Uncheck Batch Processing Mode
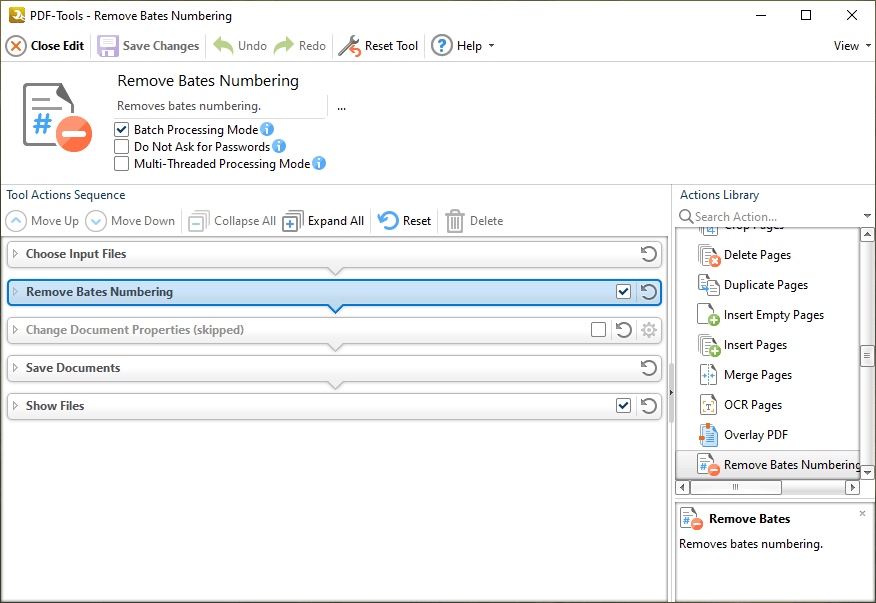The image size is (876, 603). [122, 130]
